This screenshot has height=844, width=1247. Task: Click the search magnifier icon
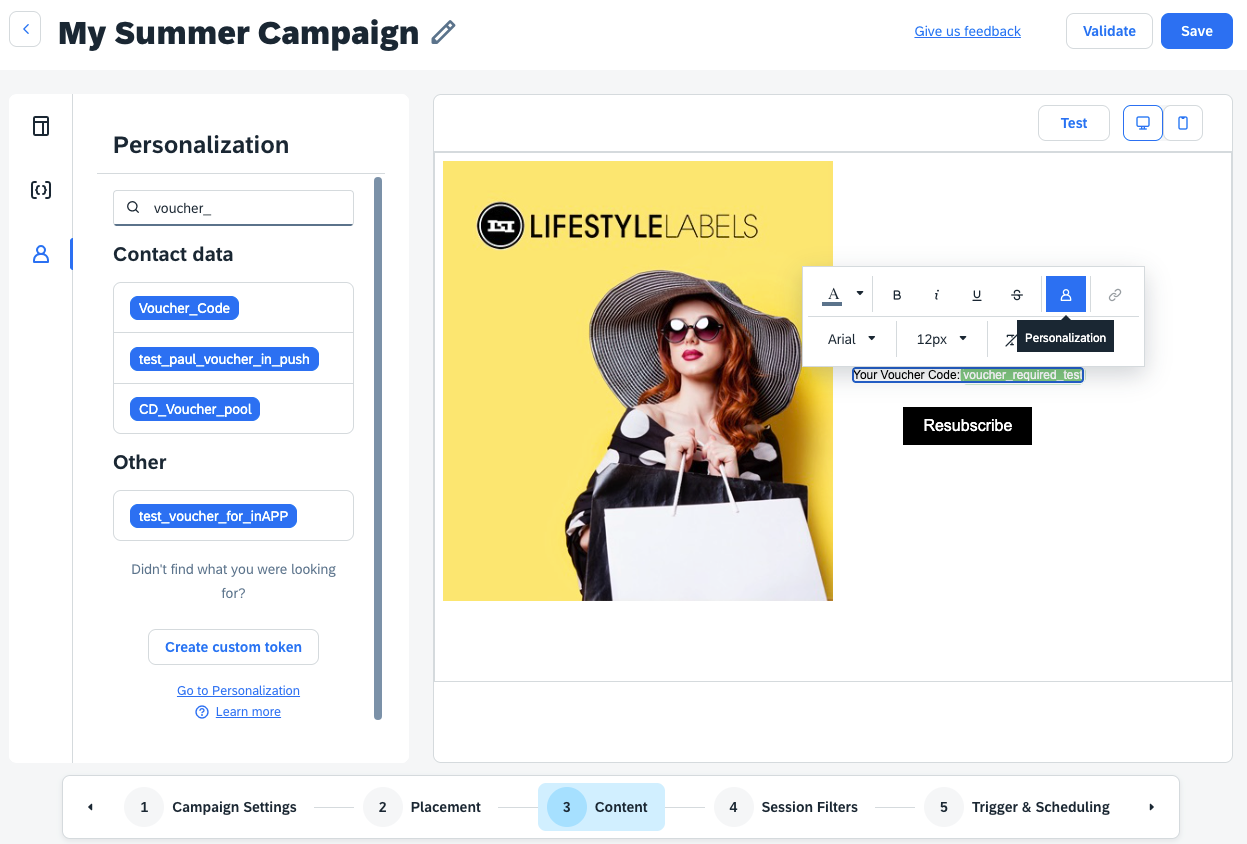click(133, 208)
